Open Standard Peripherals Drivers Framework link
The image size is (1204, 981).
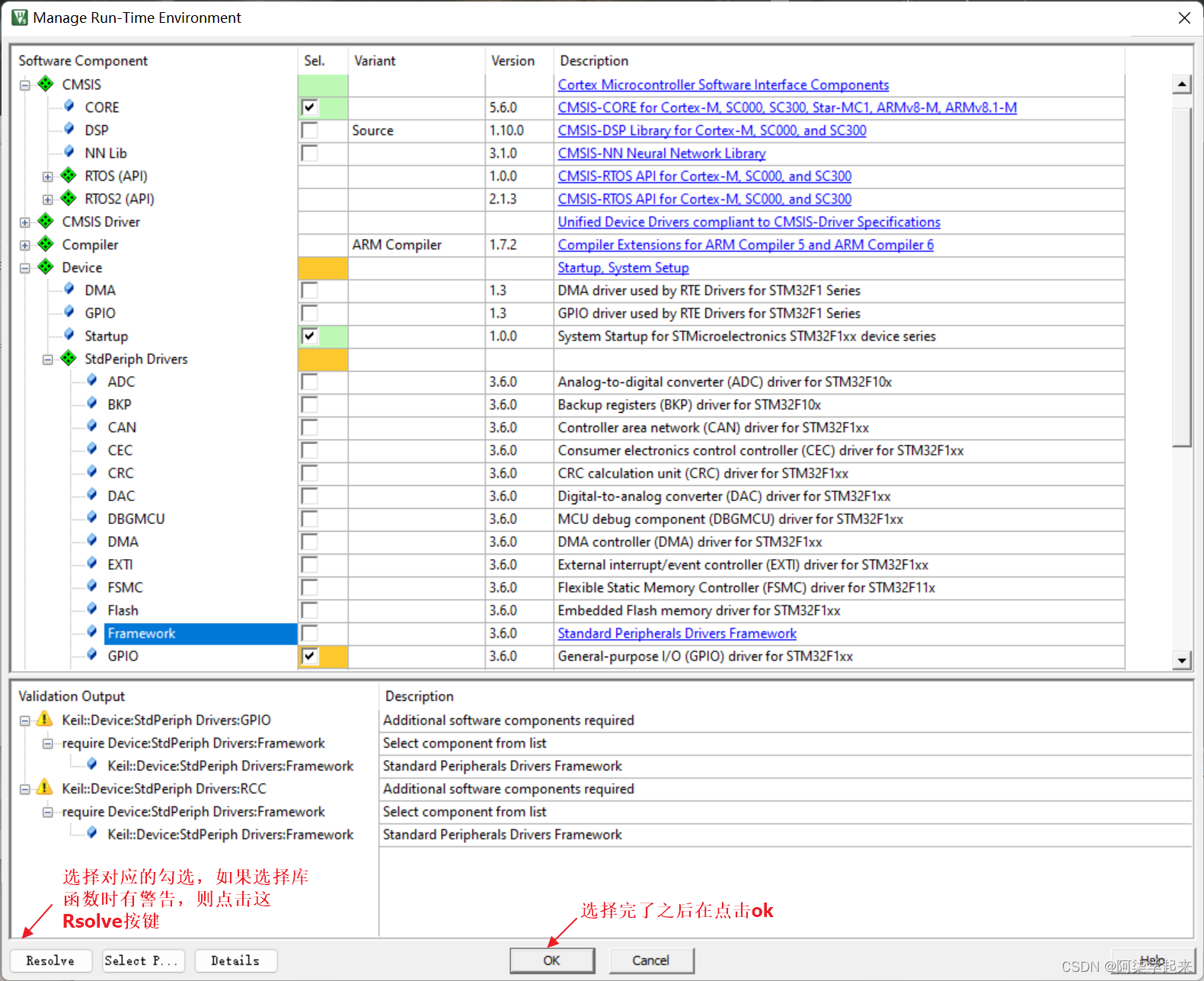(677, 633)
